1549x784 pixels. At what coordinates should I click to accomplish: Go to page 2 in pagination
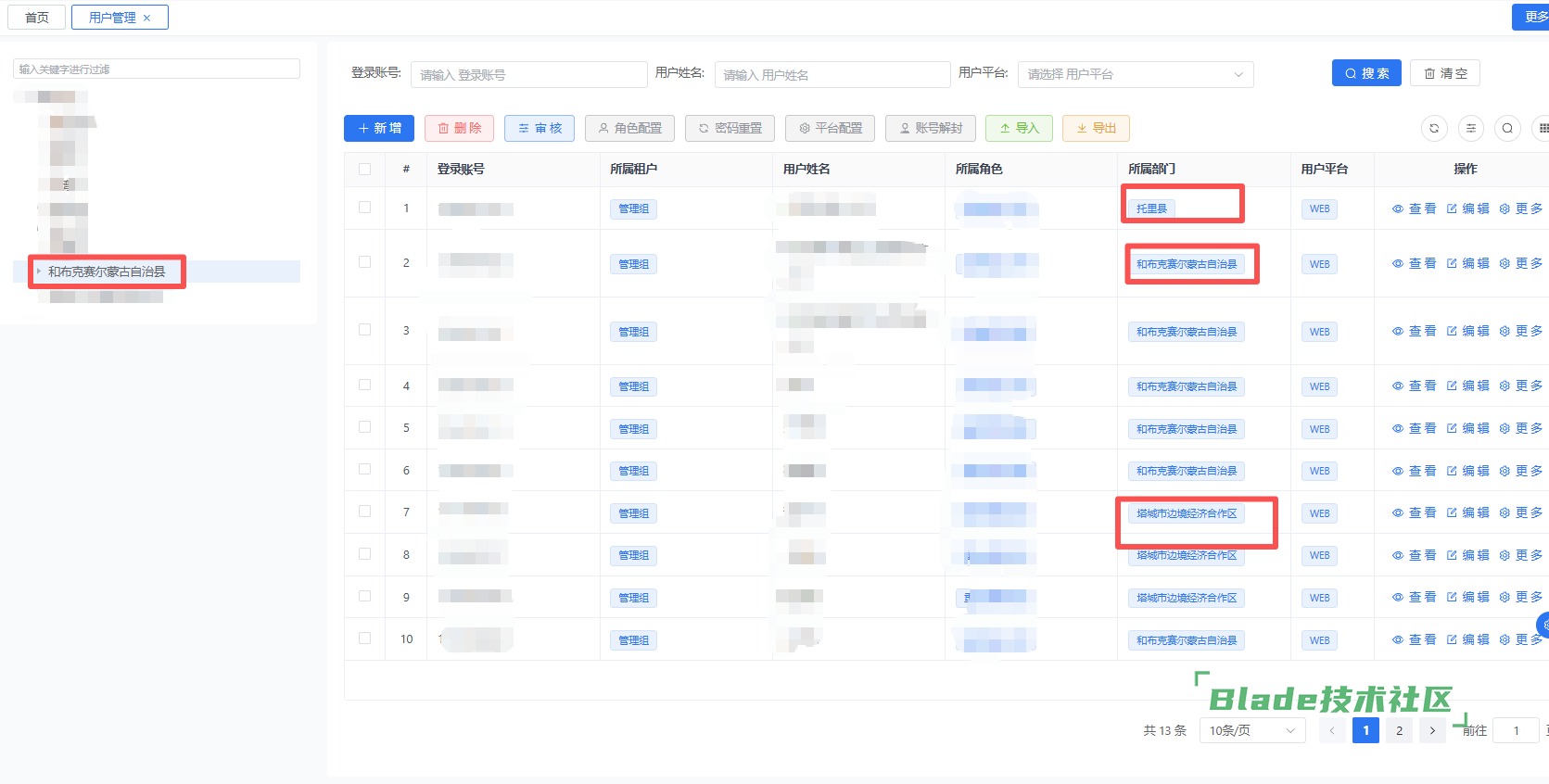pos(1399,730)
